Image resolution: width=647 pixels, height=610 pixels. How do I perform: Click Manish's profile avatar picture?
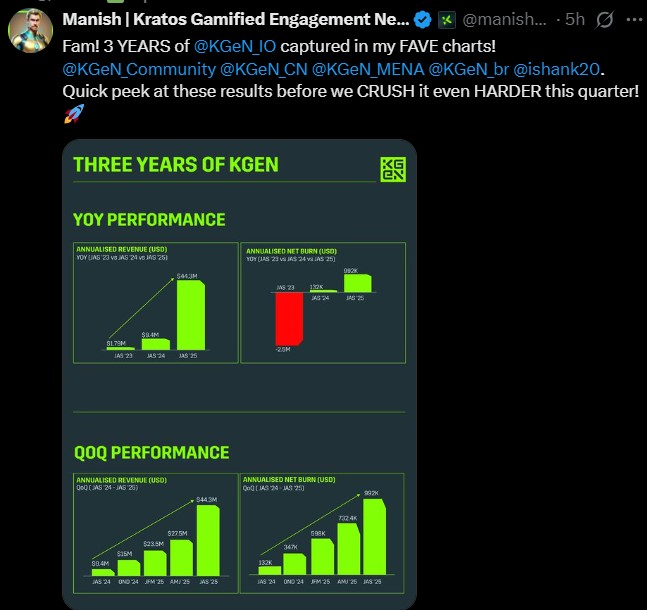pyautogui.click(x=30, y=32)
